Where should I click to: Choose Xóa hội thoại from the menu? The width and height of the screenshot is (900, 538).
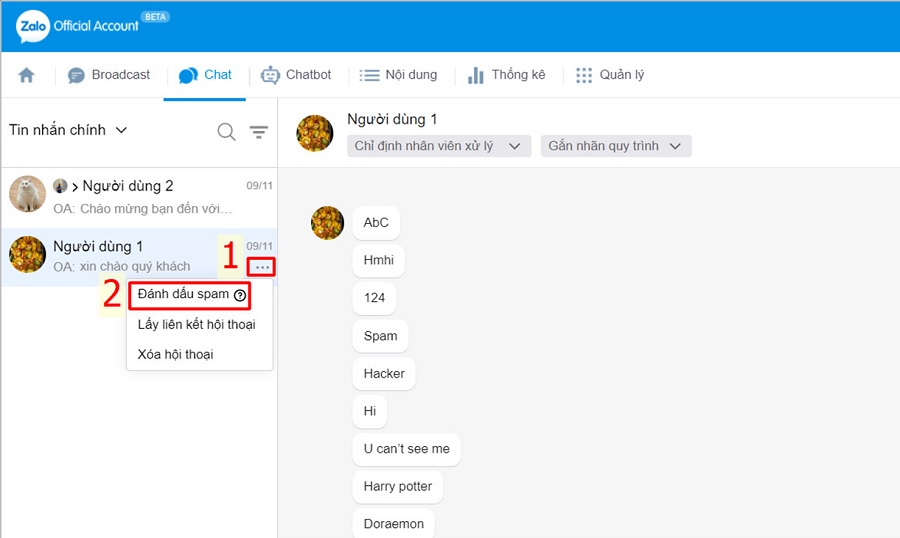[175, 354]
